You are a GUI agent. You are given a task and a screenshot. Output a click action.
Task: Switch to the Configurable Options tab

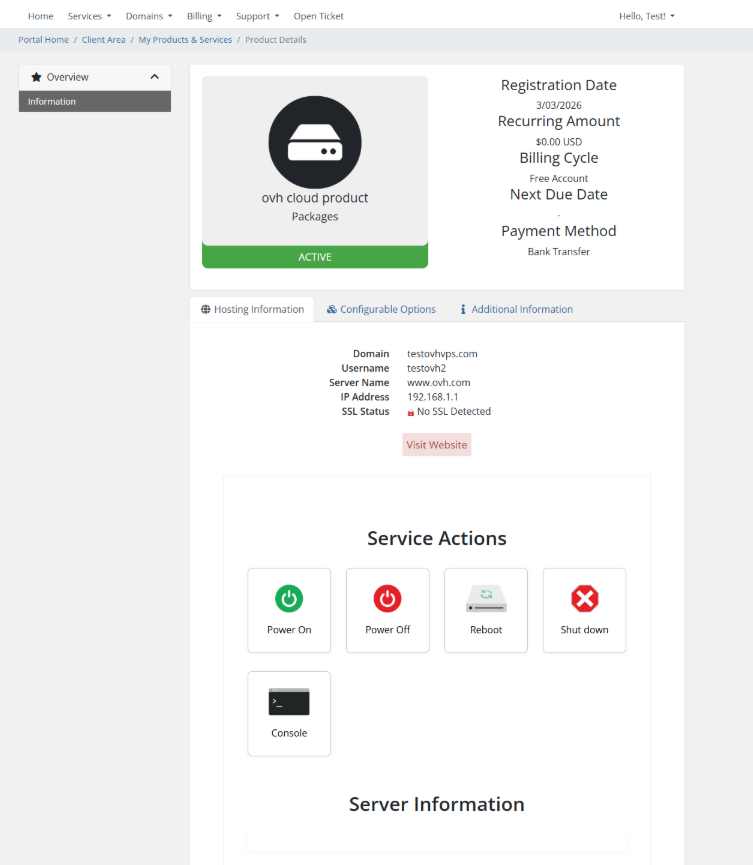coord(381,310)
